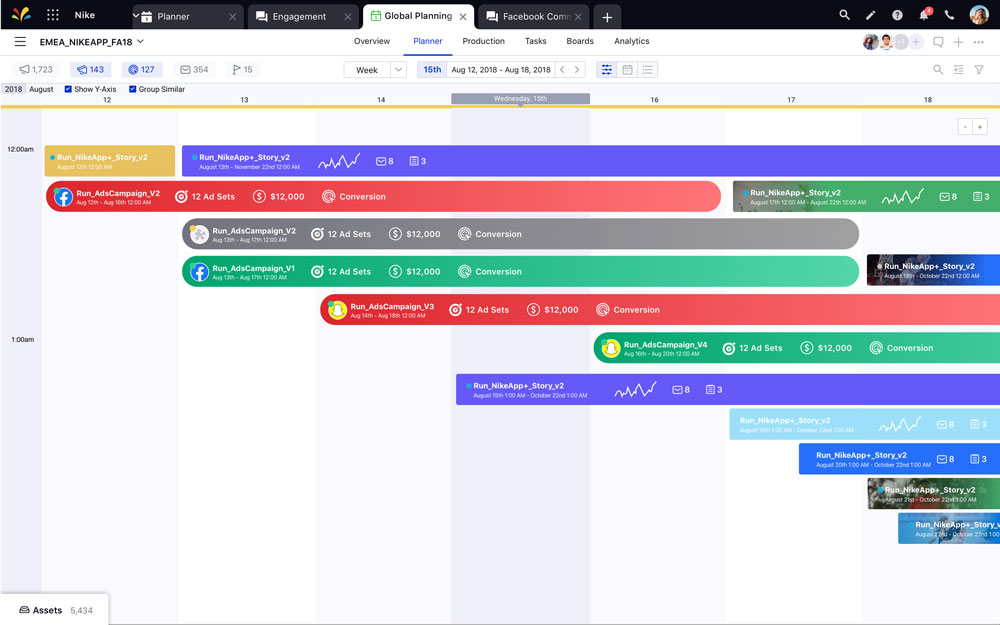Image resolution: width=1000 pixels, height=625 pixels.
Task: Toggle the 1,723 campaigns filter
Action: tap(36, 70)
